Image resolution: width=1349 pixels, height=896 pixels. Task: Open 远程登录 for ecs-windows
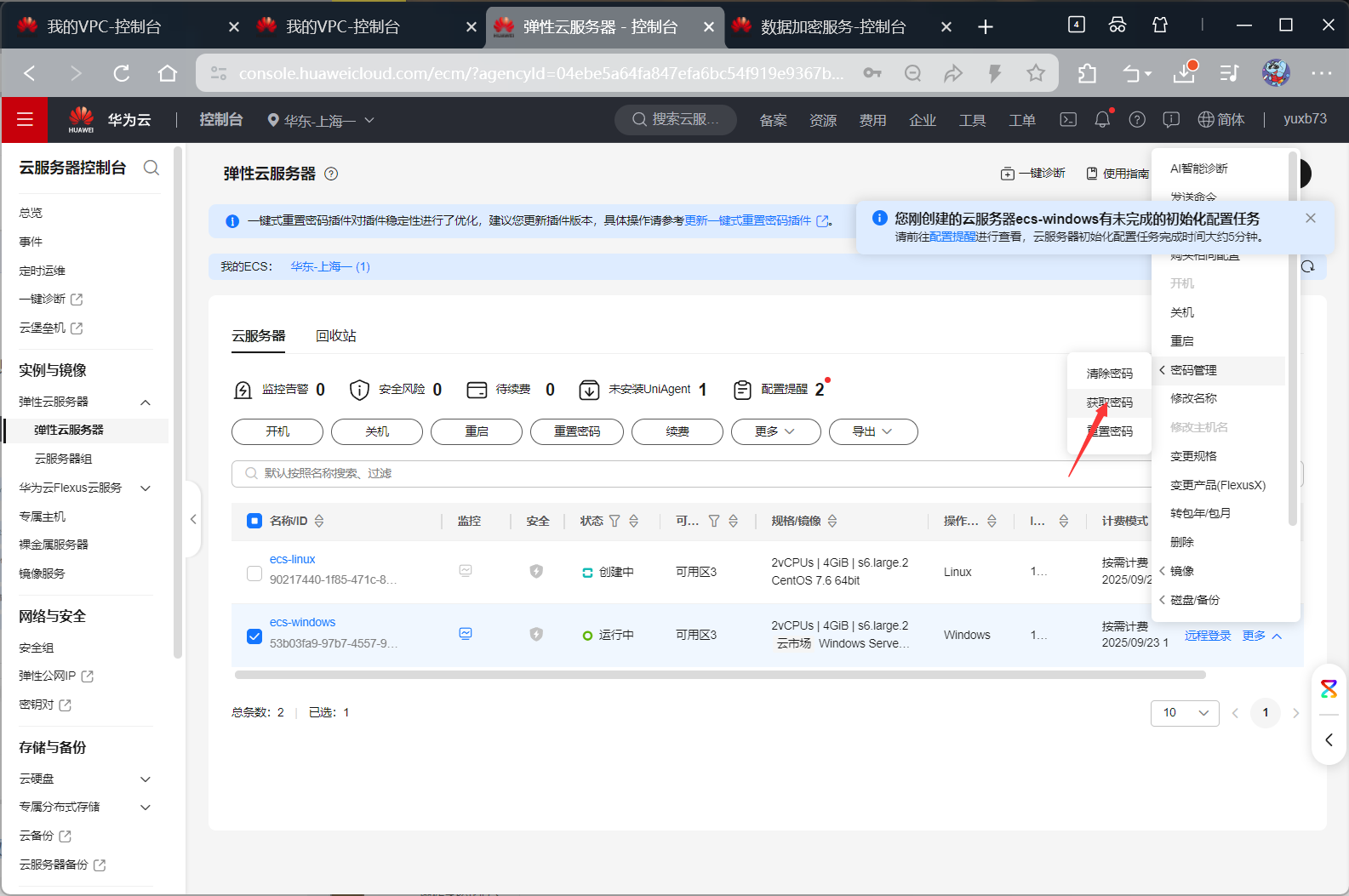click(x=1208, y=636)
